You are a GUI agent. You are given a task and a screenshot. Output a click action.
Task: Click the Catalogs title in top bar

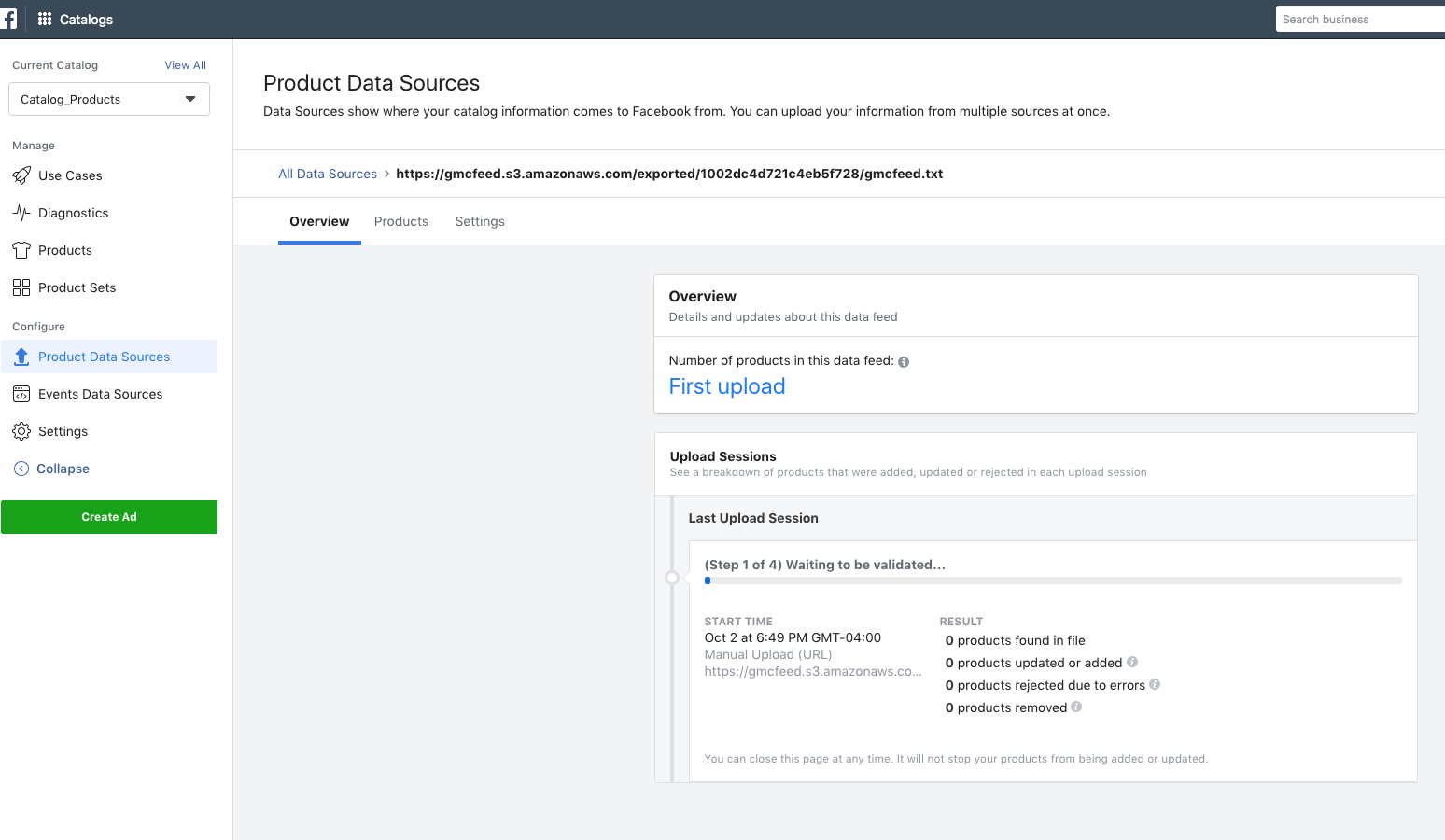pos(86,19)
